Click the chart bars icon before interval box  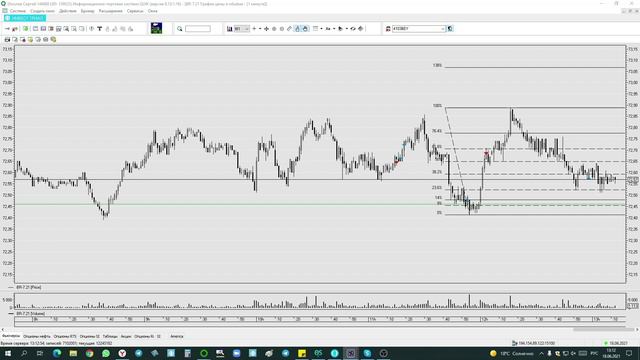tap(229, 29)
